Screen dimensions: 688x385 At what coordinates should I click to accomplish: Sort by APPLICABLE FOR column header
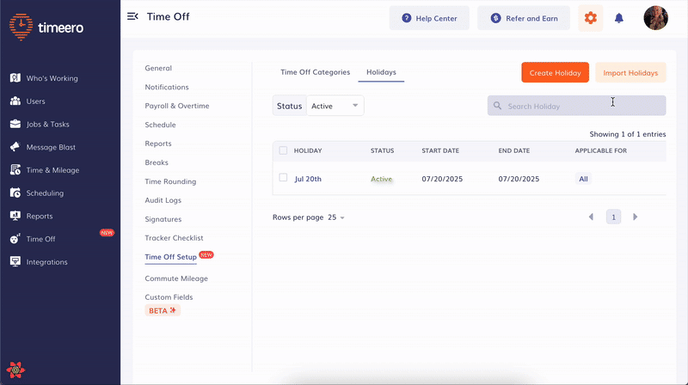click(601, 151)
